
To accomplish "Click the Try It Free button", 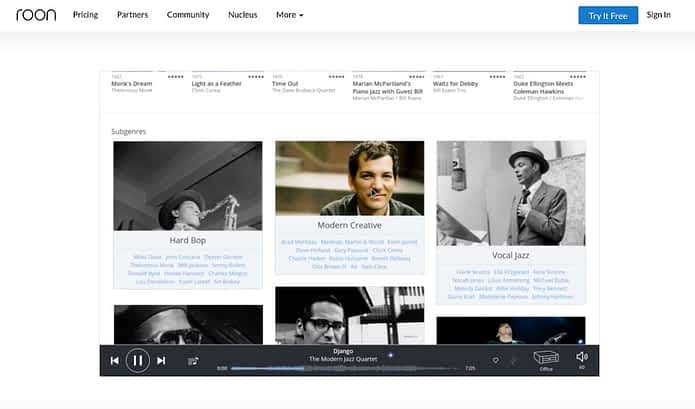I will (x=608, y=16).
